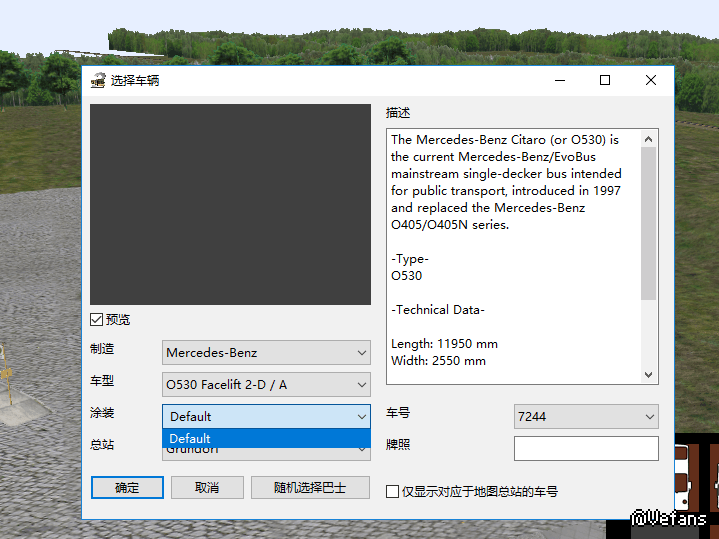Image resolution: width=719 pixels, height=539 pixels.
Task: Click the 'Width: 2550 mm' description line
Action: coord(438,361)
